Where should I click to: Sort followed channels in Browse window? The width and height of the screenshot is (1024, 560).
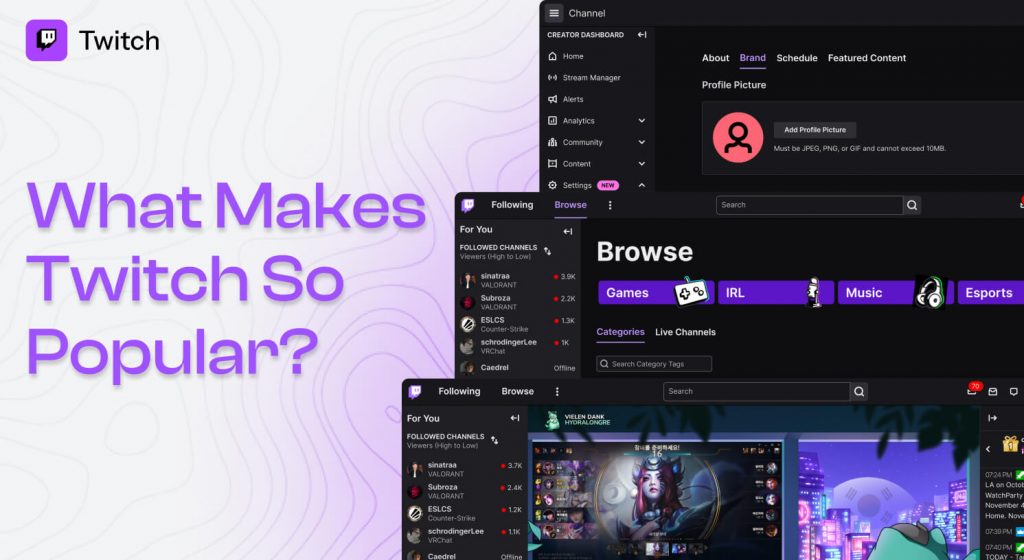click(547, 251)
